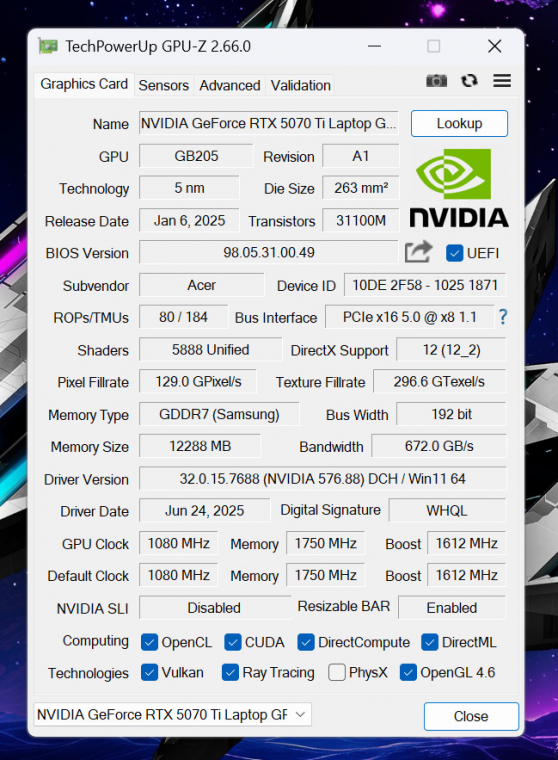558x760 pixels.
Task: Take a screenshot with the camera icon
Action: (436, 81)
